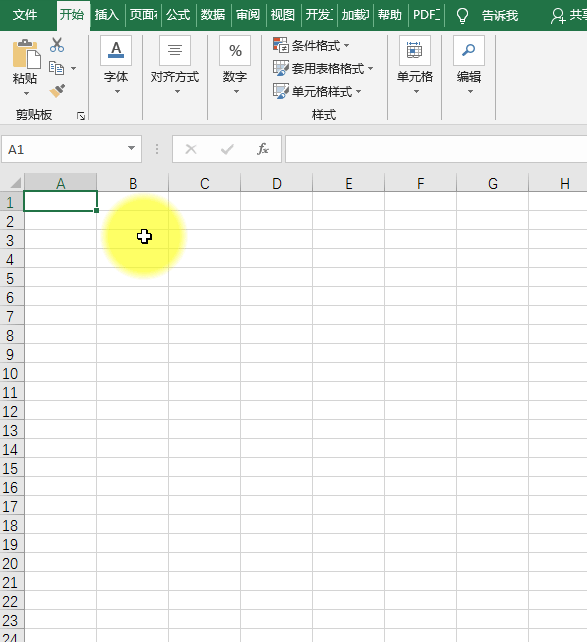Image resolution: width=587 pixels, height=642 pixels.
Task: Open the 数字 percent number group icon
Action: (235, 51)
